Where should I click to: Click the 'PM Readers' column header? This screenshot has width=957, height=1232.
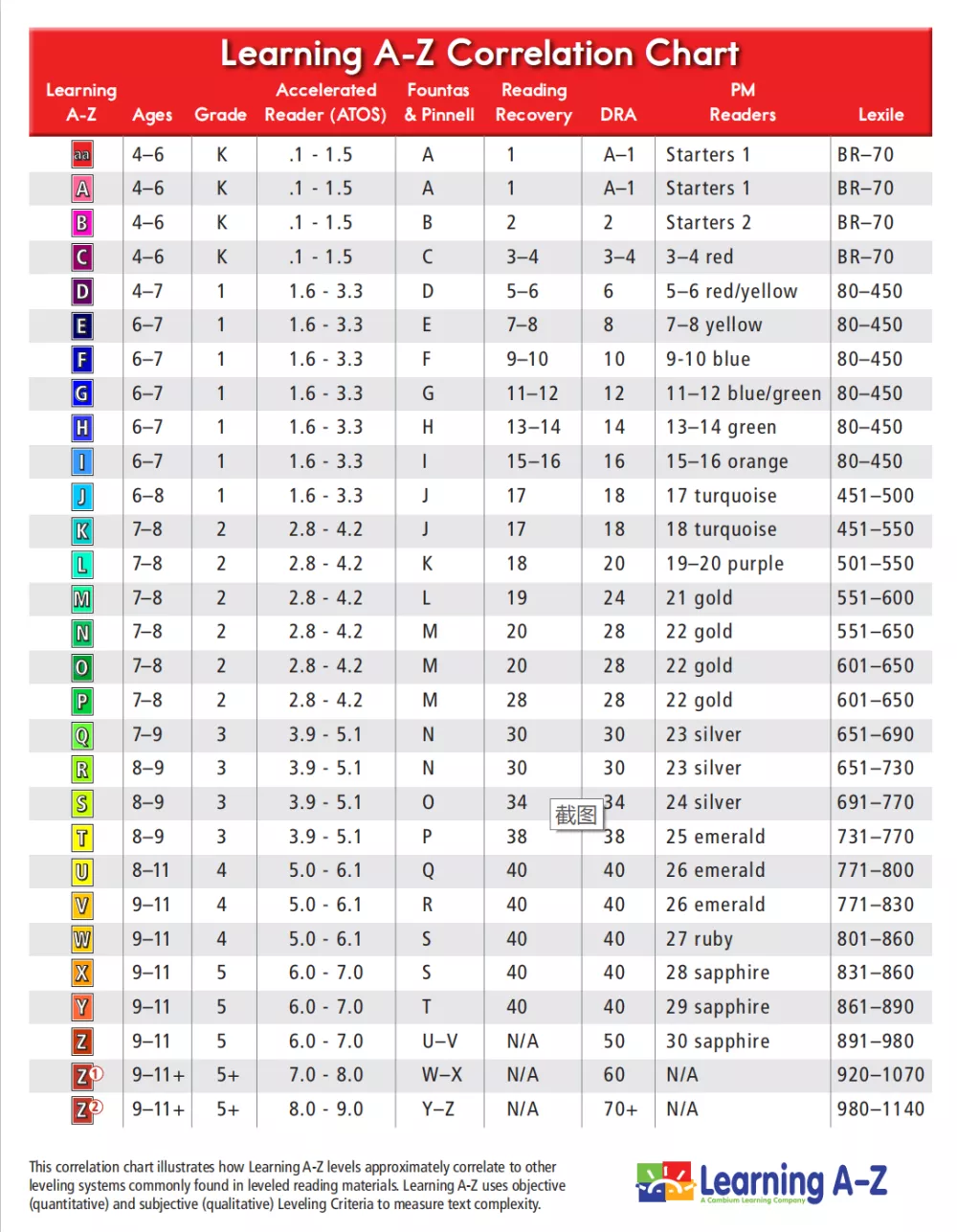tap(743, 102)
